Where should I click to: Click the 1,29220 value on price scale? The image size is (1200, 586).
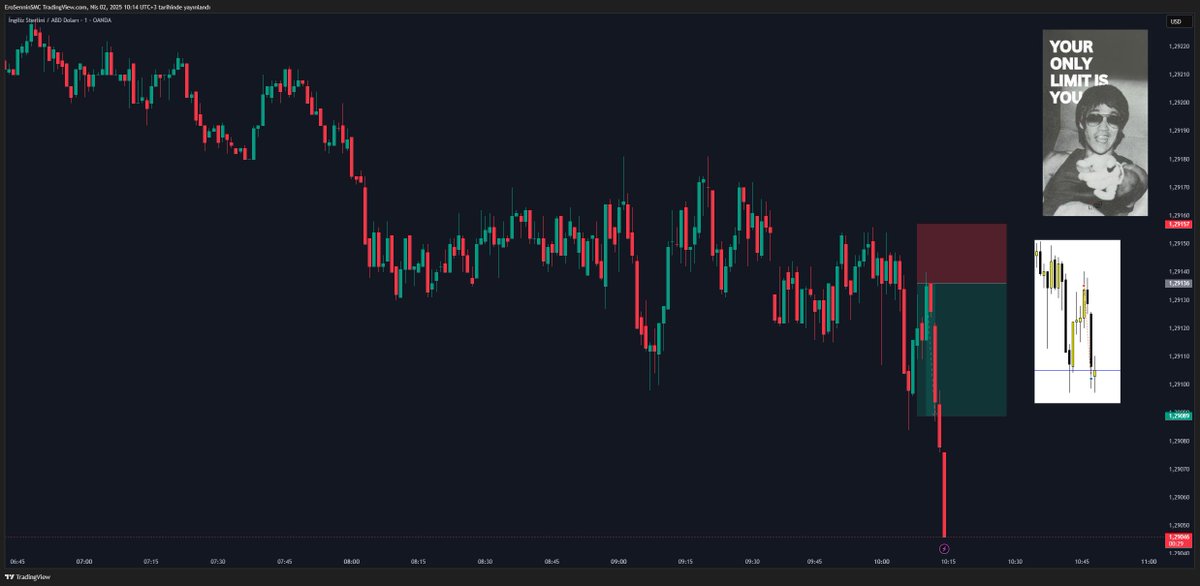1177,46
